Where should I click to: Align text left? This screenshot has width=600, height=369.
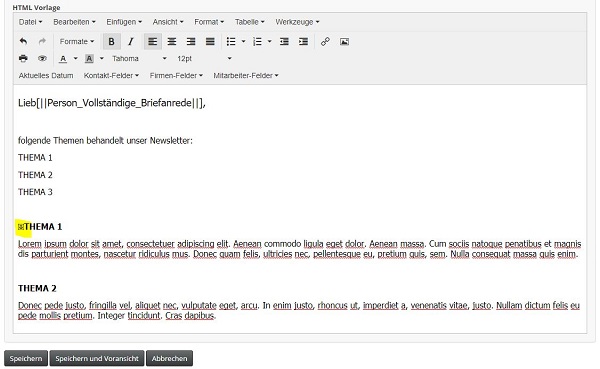tap(153, 41)
